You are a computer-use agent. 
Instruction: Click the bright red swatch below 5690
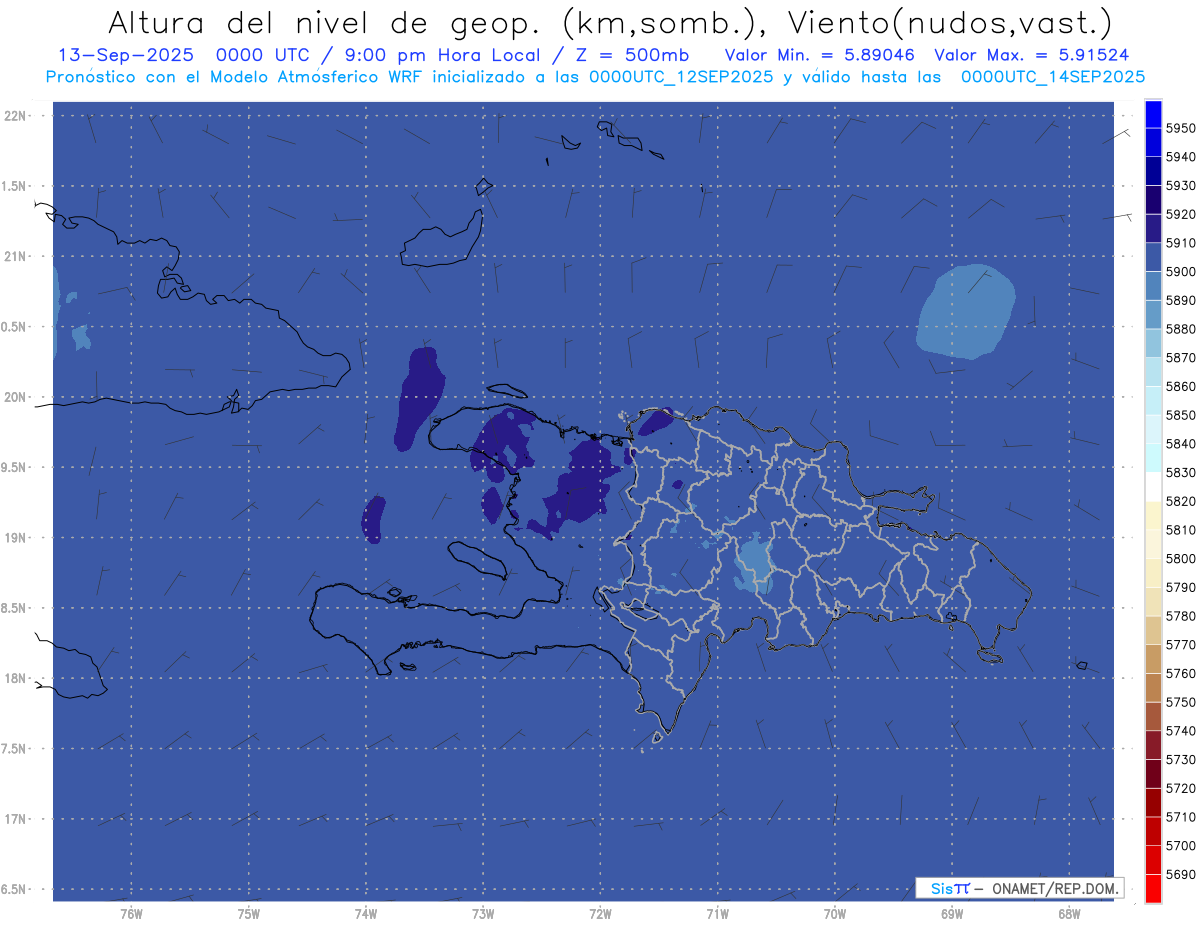1152,888
